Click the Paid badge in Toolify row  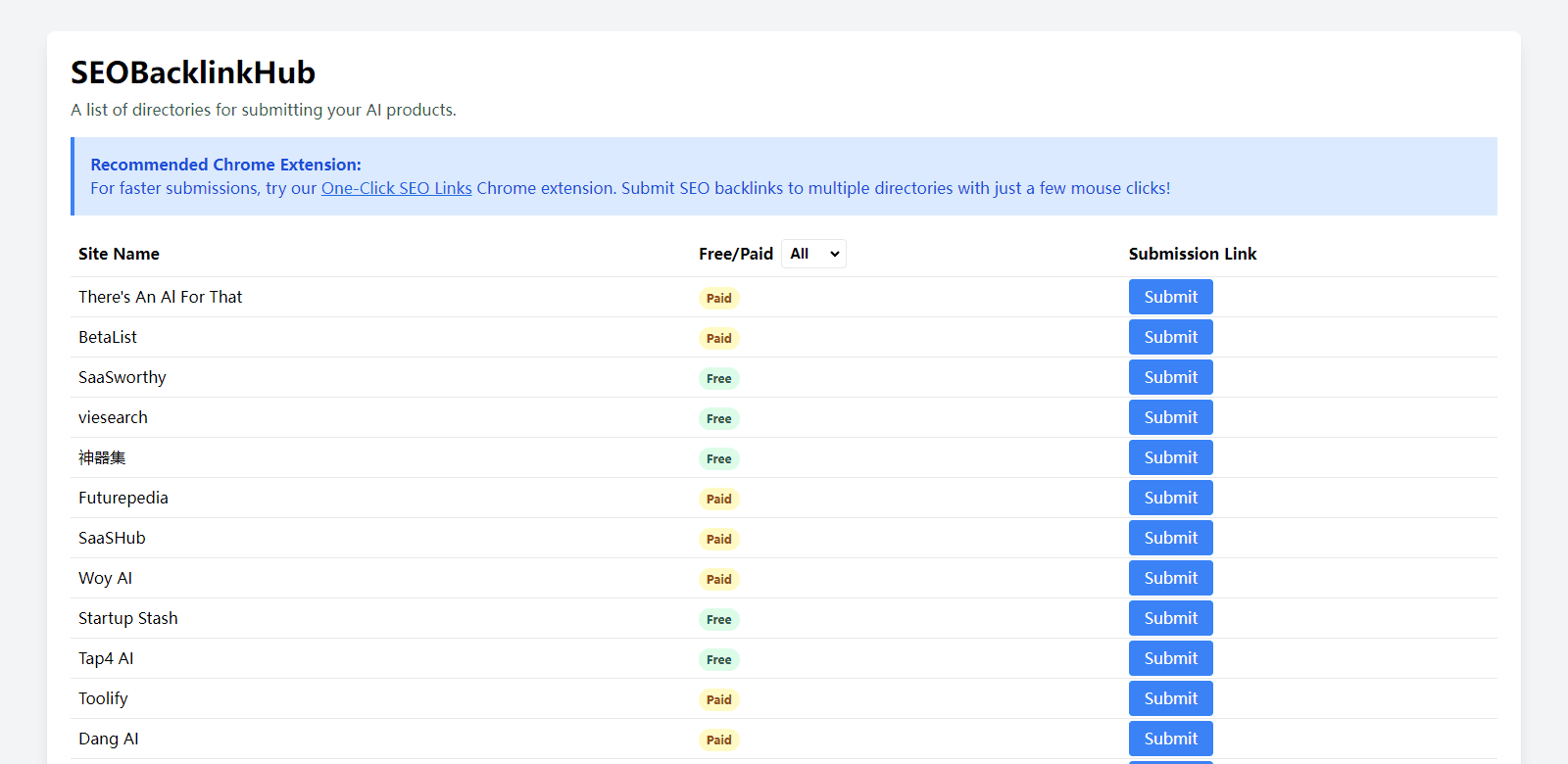pos(719,699)
